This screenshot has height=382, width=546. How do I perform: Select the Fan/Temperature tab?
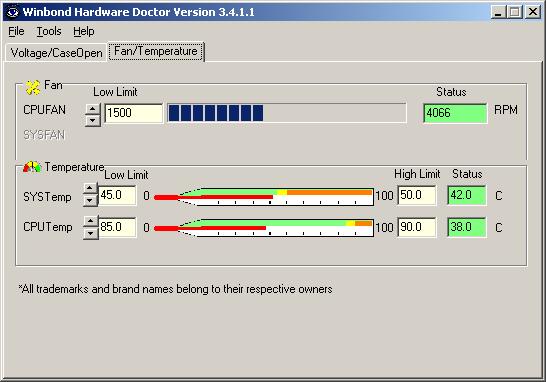pos(156,52)
